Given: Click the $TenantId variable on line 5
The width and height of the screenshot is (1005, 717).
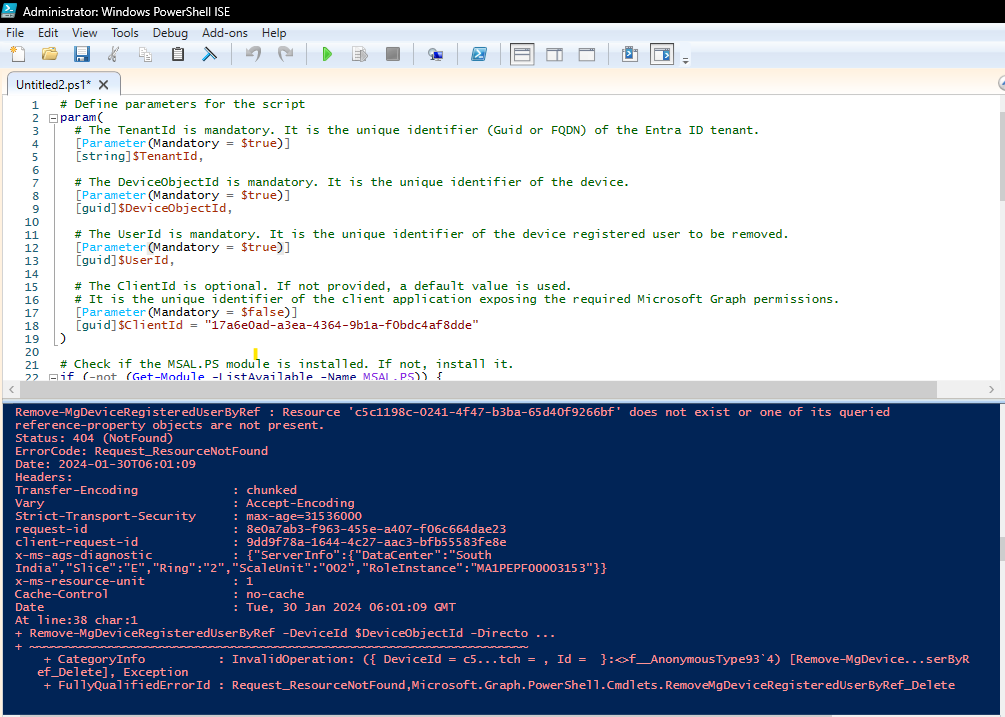Looking at the screenshot, I should pos(167,156).
